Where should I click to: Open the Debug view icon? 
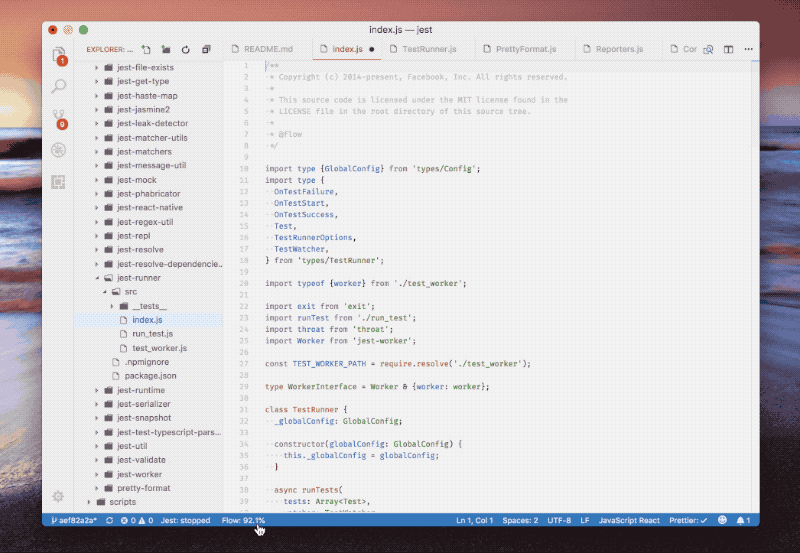click(58, 150)
